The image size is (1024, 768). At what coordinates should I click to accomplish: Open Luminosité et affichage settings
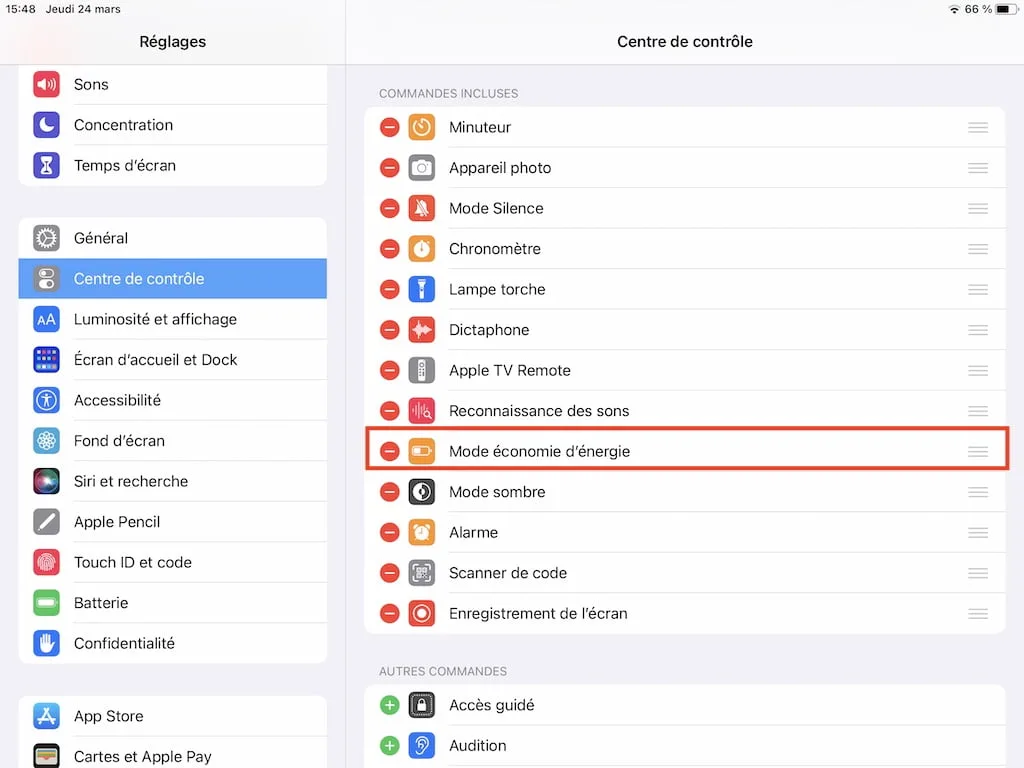(x=155, y=319)
